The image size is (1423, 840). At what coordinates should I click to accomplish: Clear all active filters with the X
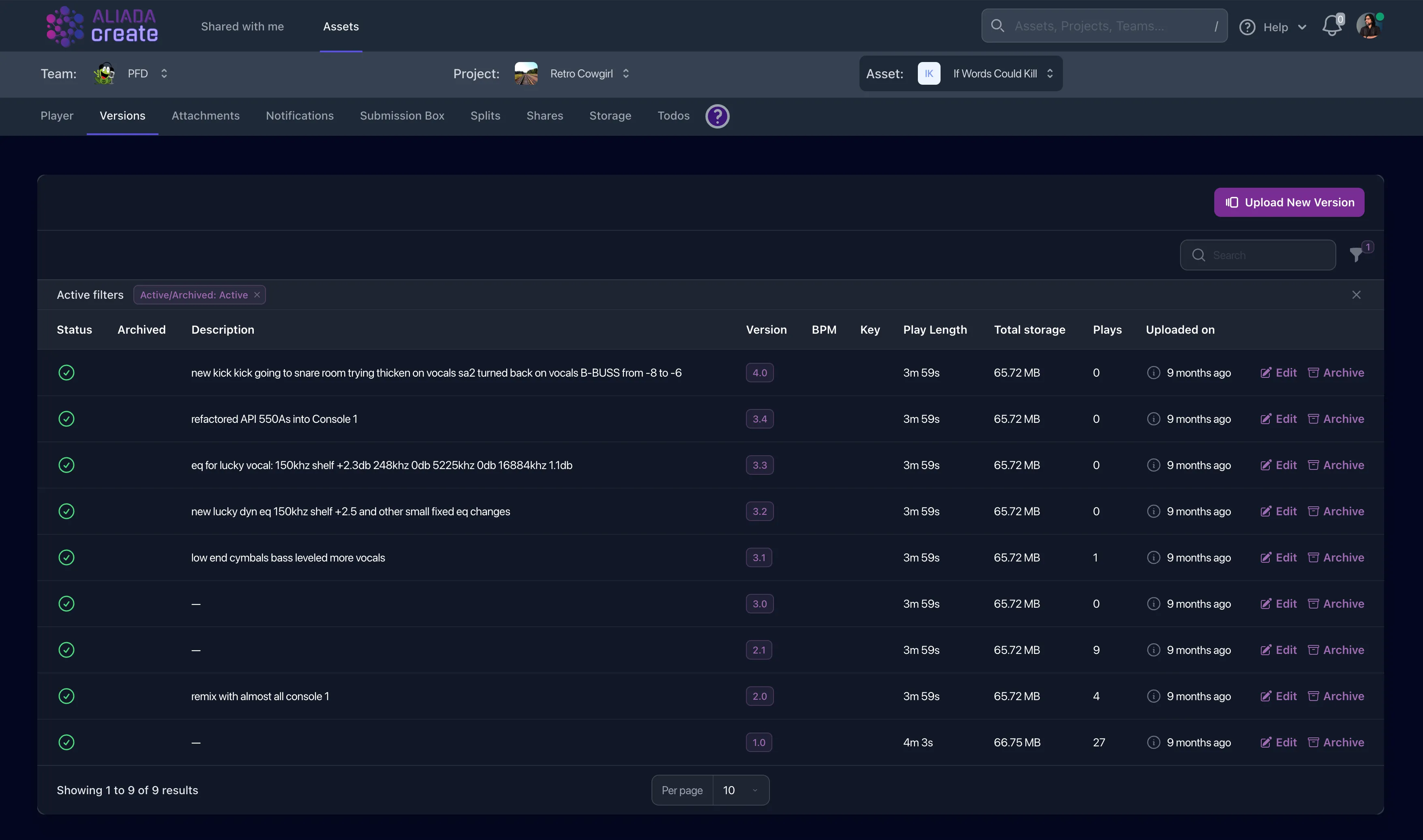(x=1356, y=295)
